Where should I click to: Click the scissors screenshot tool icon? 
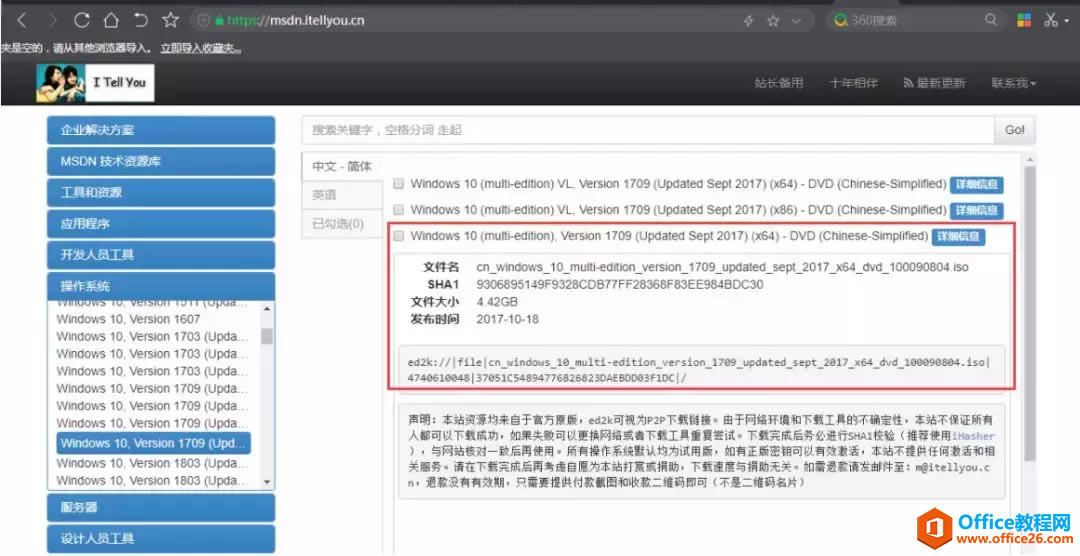(1050, 21)
